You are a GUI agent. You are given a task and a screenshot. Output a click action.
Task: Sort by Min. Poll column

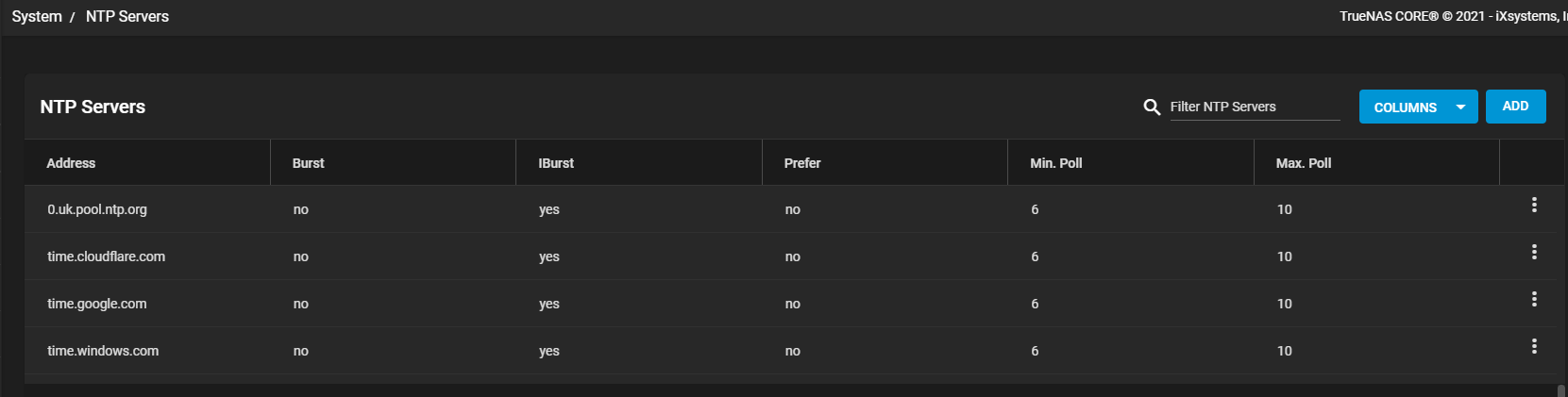pyautogui.click(x=1056, y=163)
